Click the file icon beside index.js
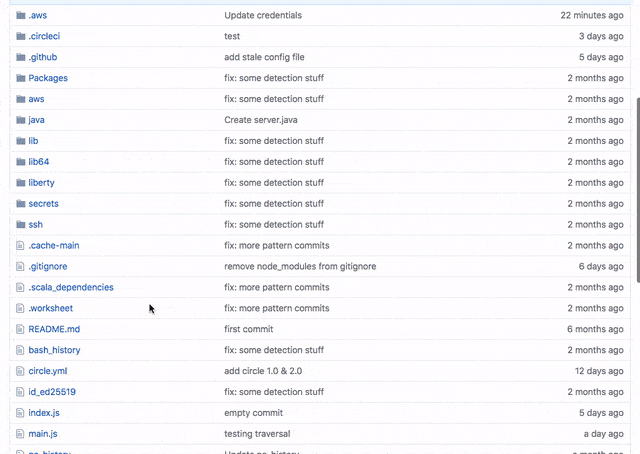Screen dimensions: 640x454 click(x=20, y=413)
